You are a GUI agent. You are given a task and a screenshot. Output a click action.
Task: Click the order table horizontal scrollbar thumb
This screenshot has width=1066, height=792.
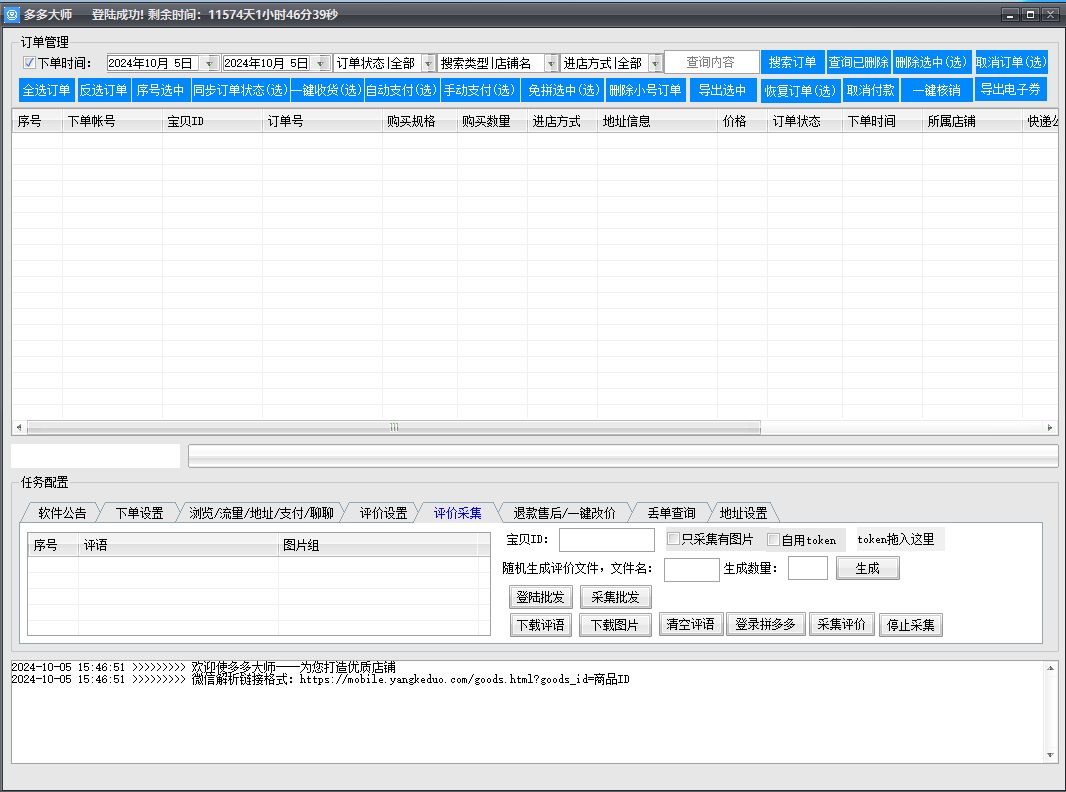[x=393, y=427]
